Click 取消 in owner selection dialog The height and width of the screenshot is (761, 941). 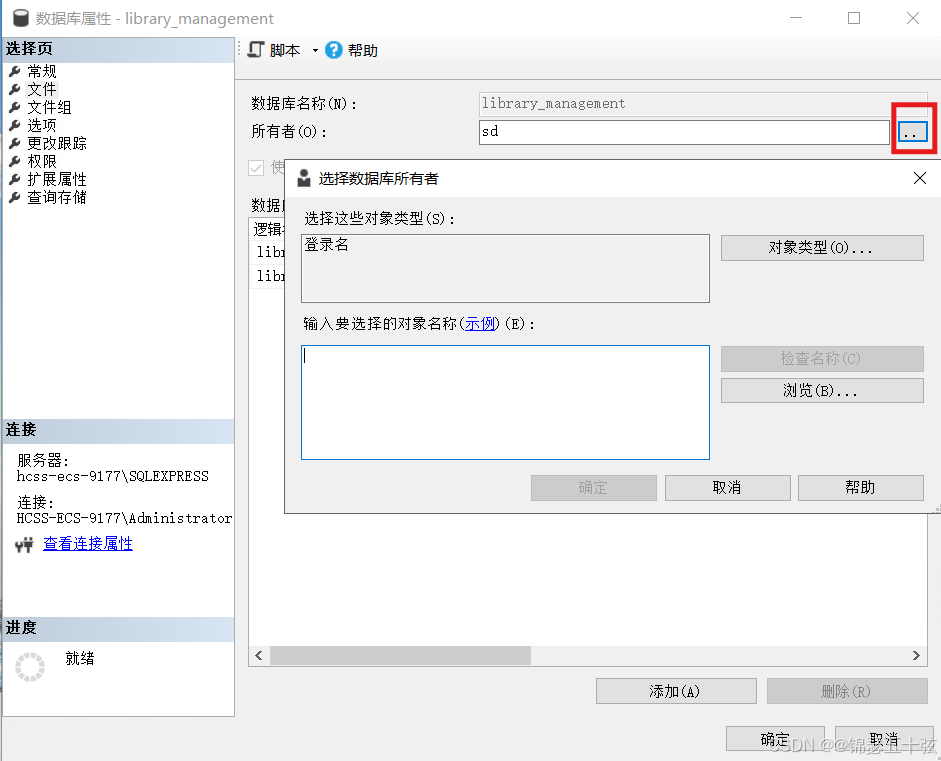coord(727,488)
